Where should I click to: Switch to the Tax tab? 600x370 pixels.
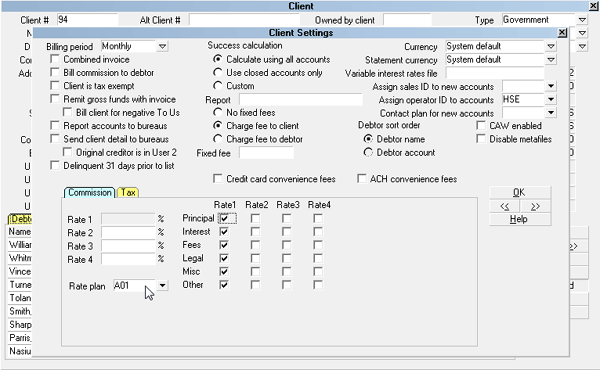pos(128,192)
